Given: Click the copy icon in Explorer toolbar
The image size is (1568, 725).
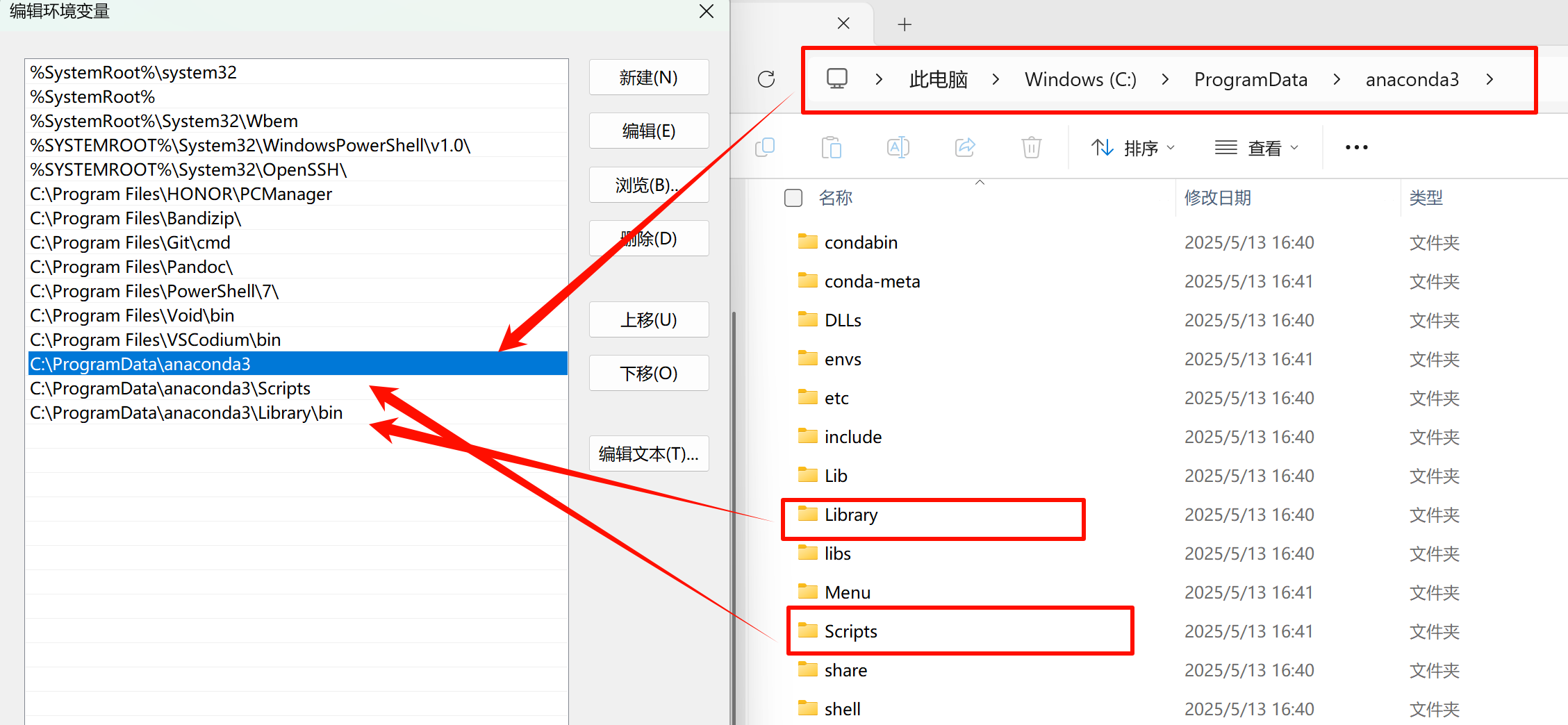Looking at the screenshot, I should pyautogui.click(x=765, y=147).
